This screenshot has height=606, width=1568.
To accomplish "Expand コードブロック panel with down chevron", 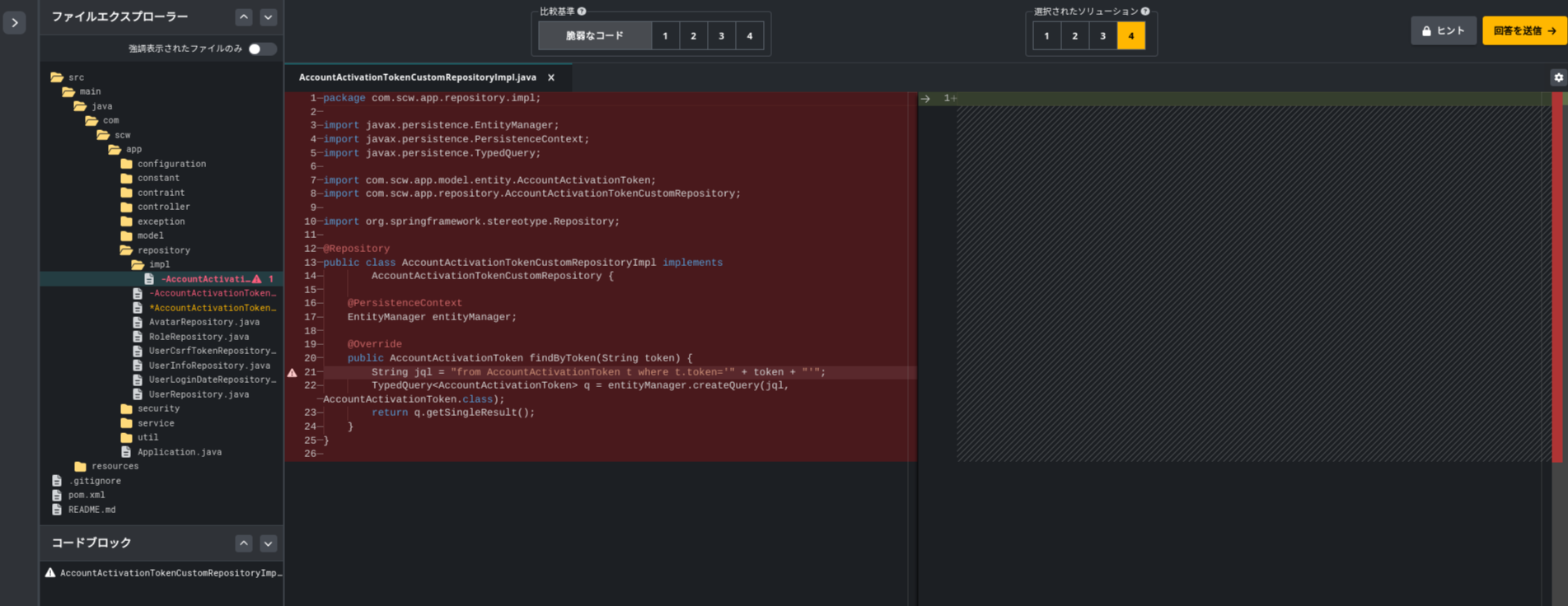I will point(269,543).
